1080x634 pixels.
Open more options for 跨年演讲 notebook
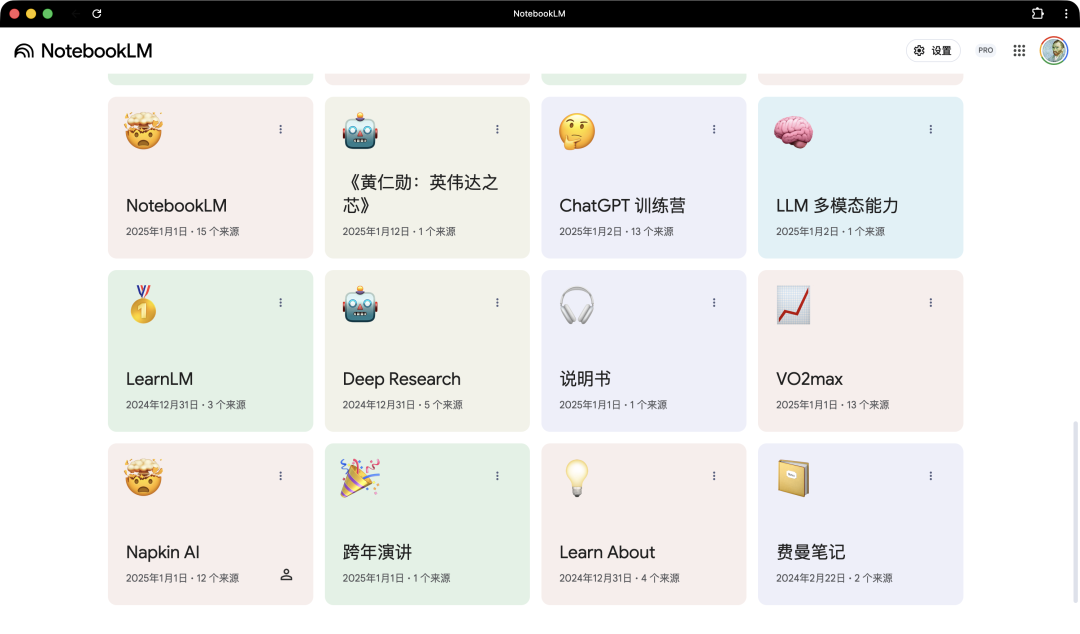(497, 476)
